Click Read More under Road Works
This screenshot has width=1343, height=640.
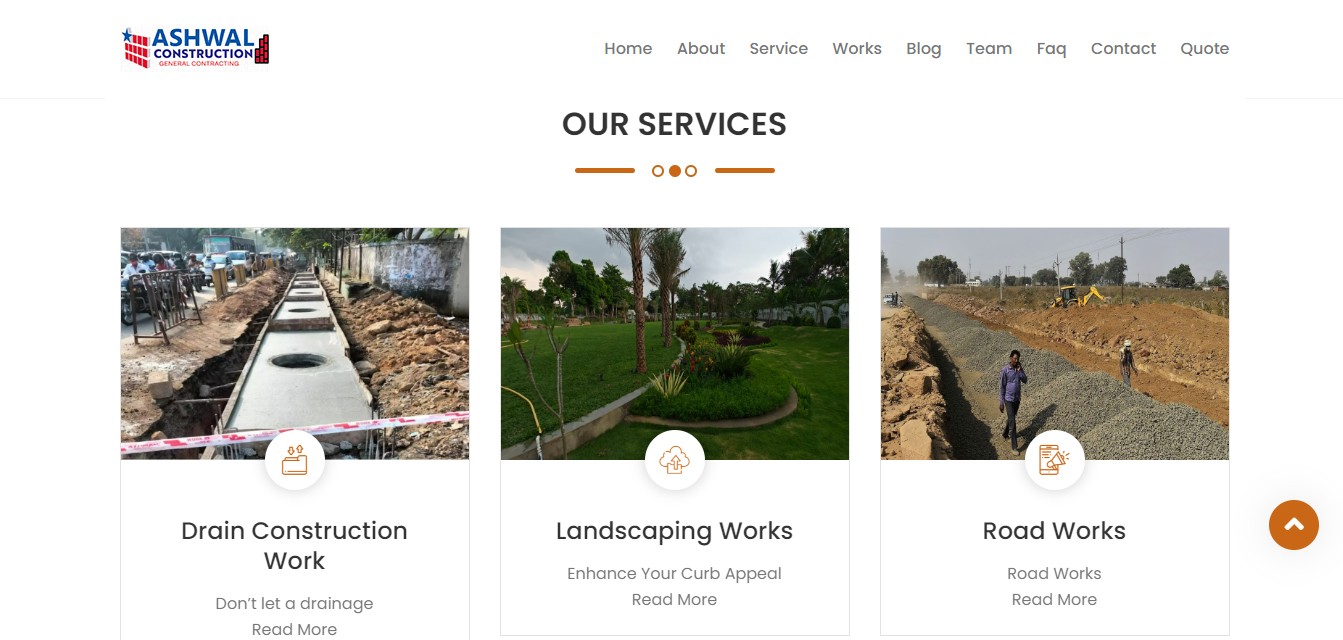point(1055,600)
